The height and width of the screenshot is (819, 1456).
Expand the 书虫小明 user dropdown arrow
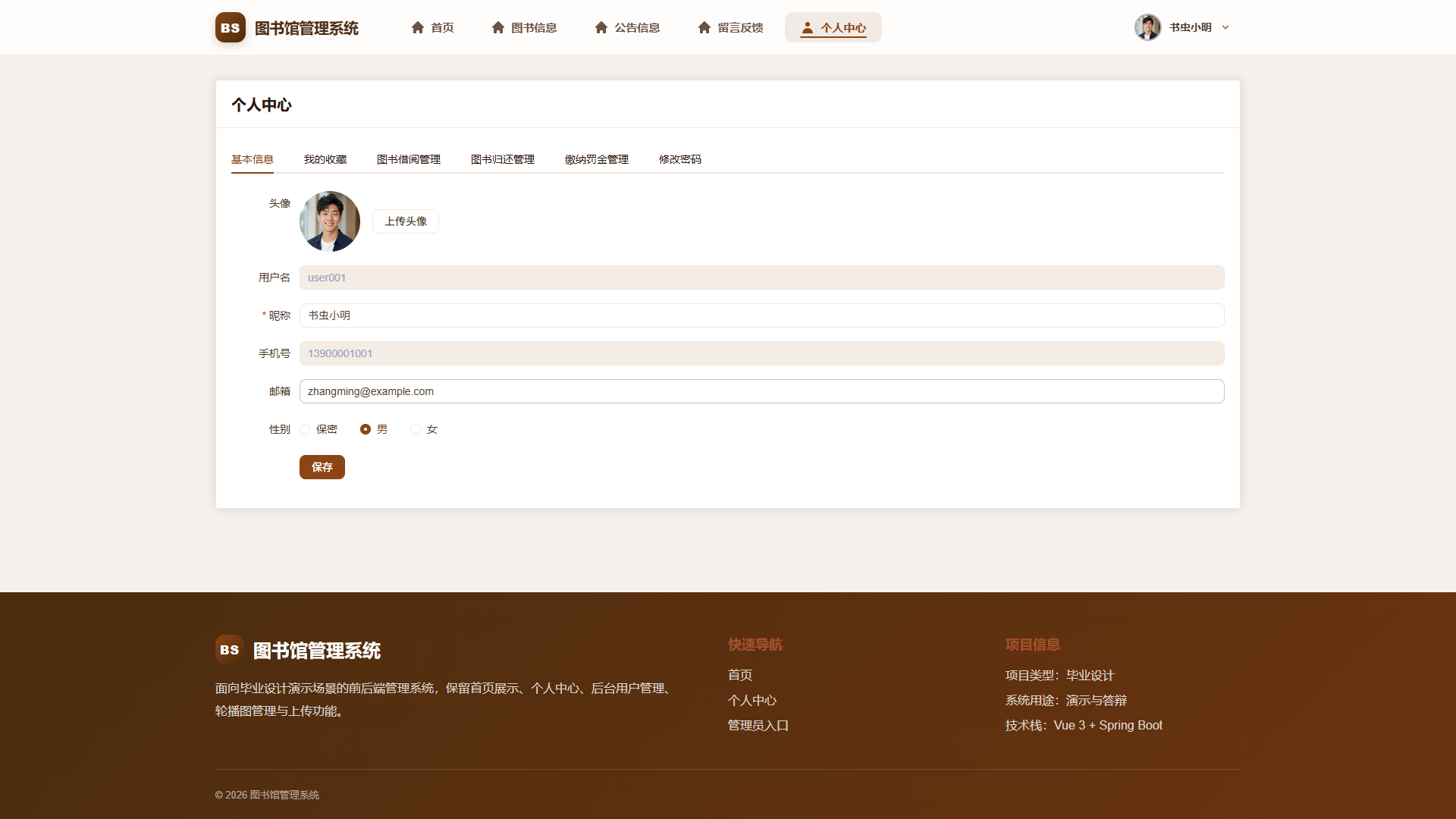point(1225,27)
